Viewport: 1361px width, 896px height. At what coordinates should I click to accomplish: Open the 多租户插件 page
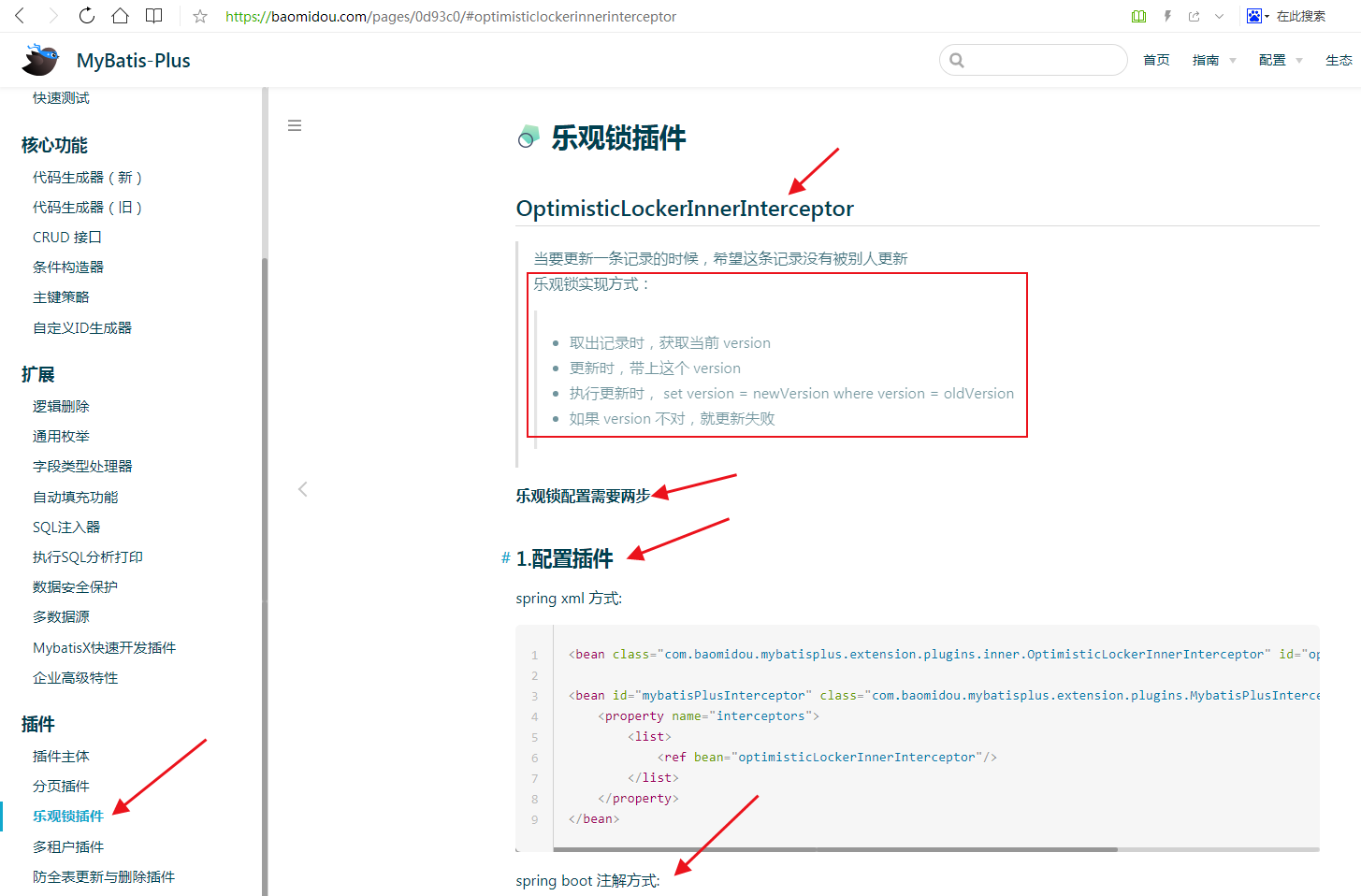68,847
